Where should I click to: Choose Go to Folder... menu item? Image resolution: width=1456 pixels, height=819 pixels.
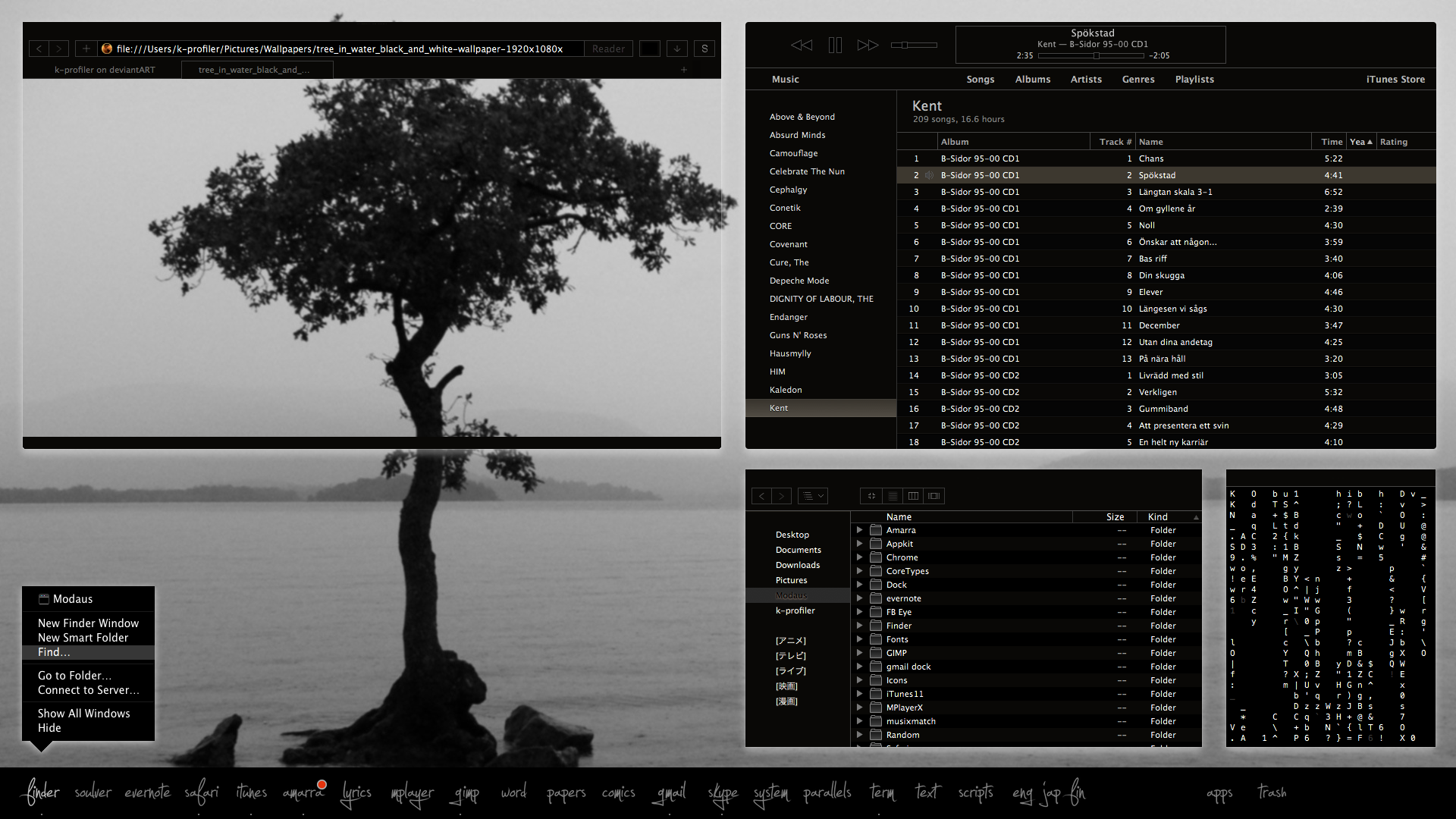(x=88, y=676)
